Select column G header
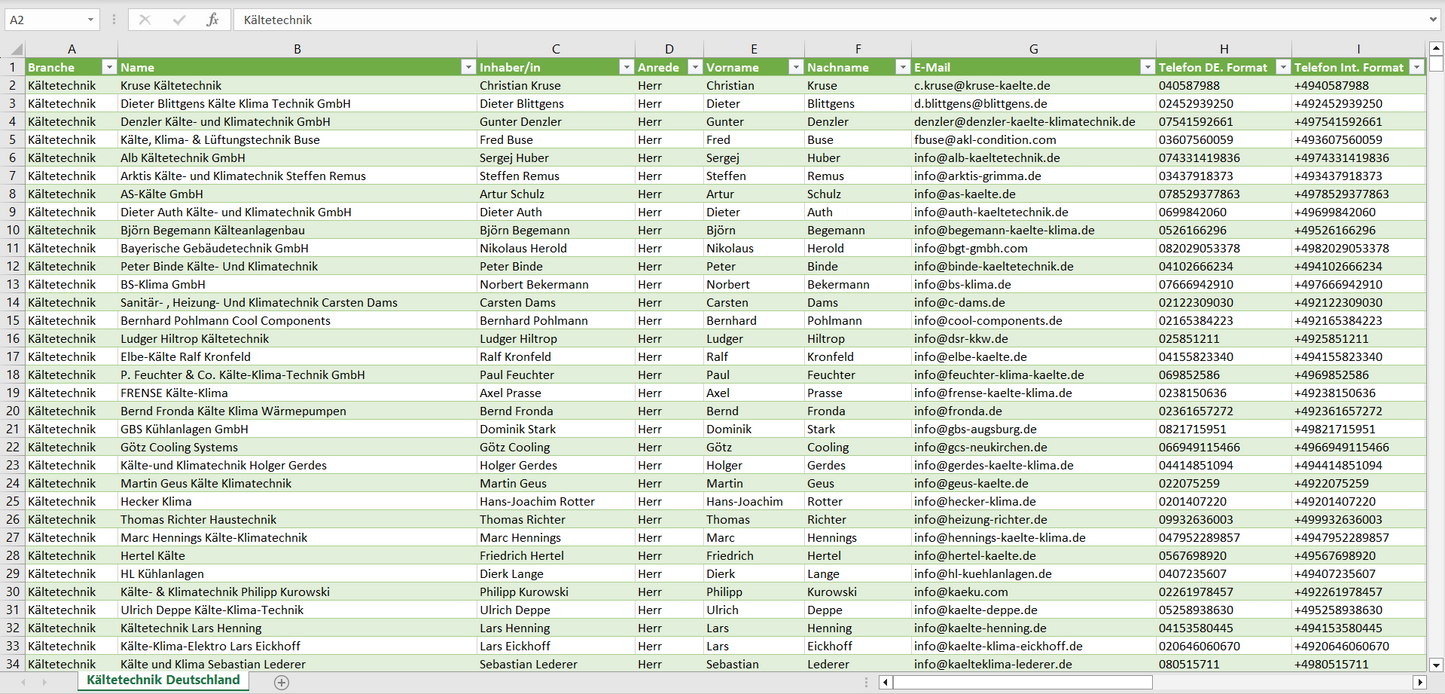 (1033, 49)
